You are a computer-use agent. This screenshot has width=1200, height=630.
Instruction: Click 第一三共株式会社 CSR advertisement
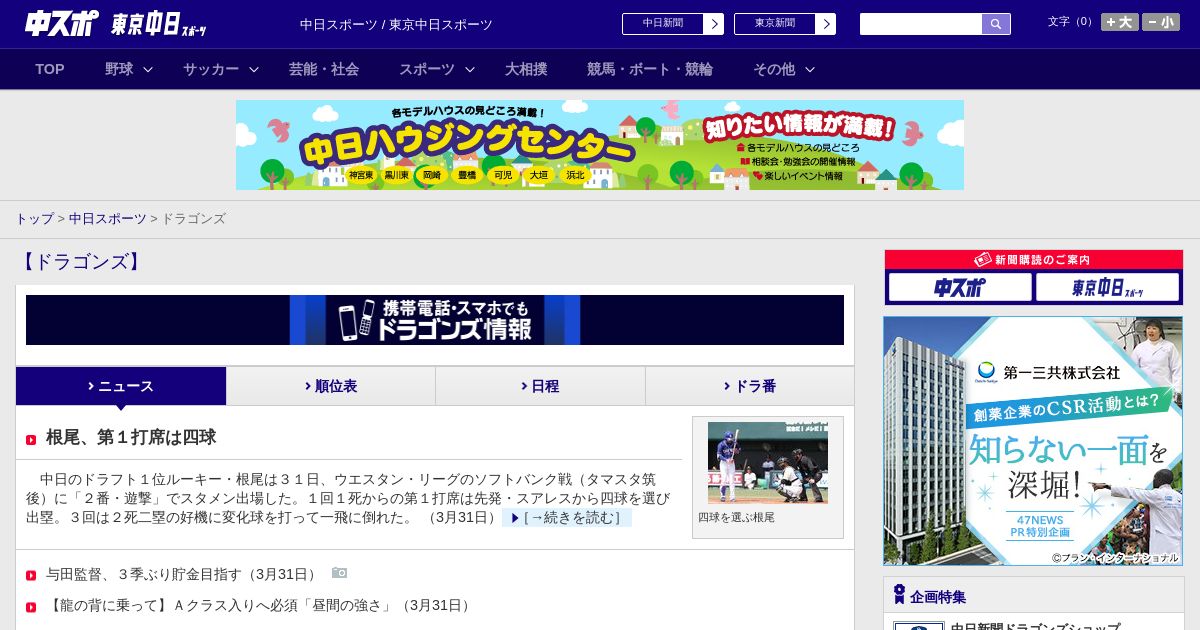click(x=1033, y=441)
